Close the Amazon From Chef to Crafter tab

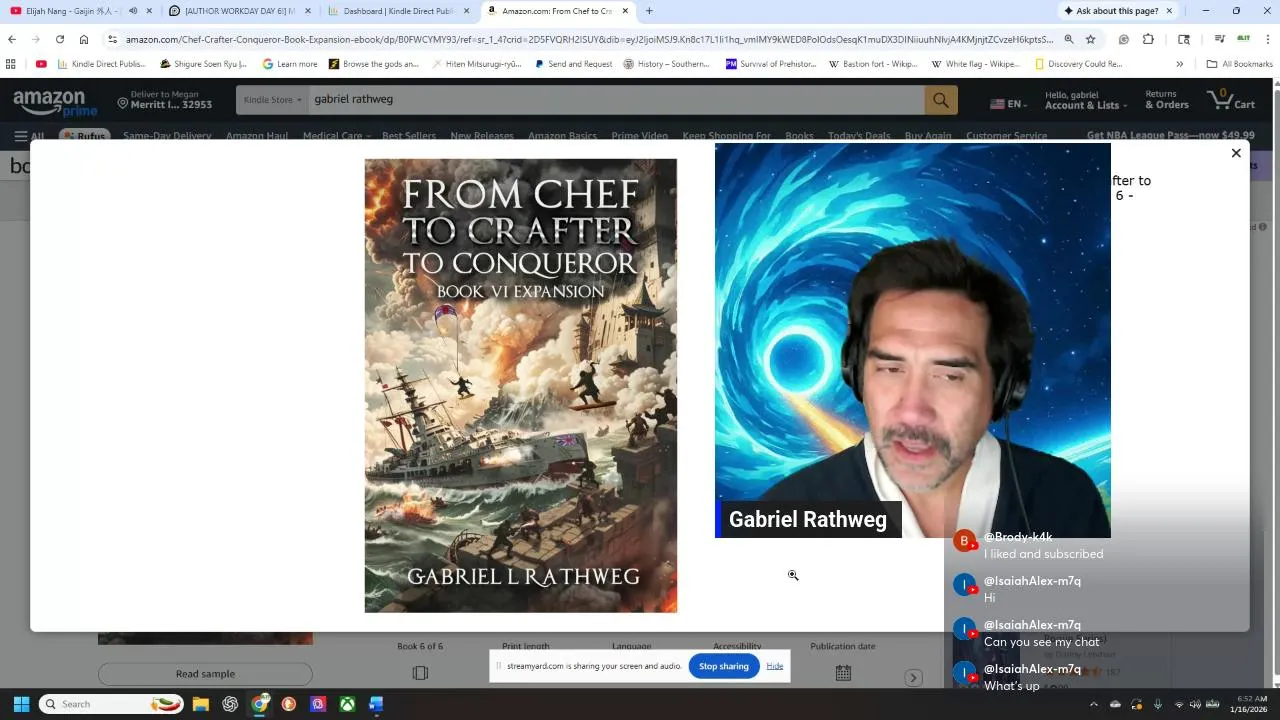click(x=625, y=11)
